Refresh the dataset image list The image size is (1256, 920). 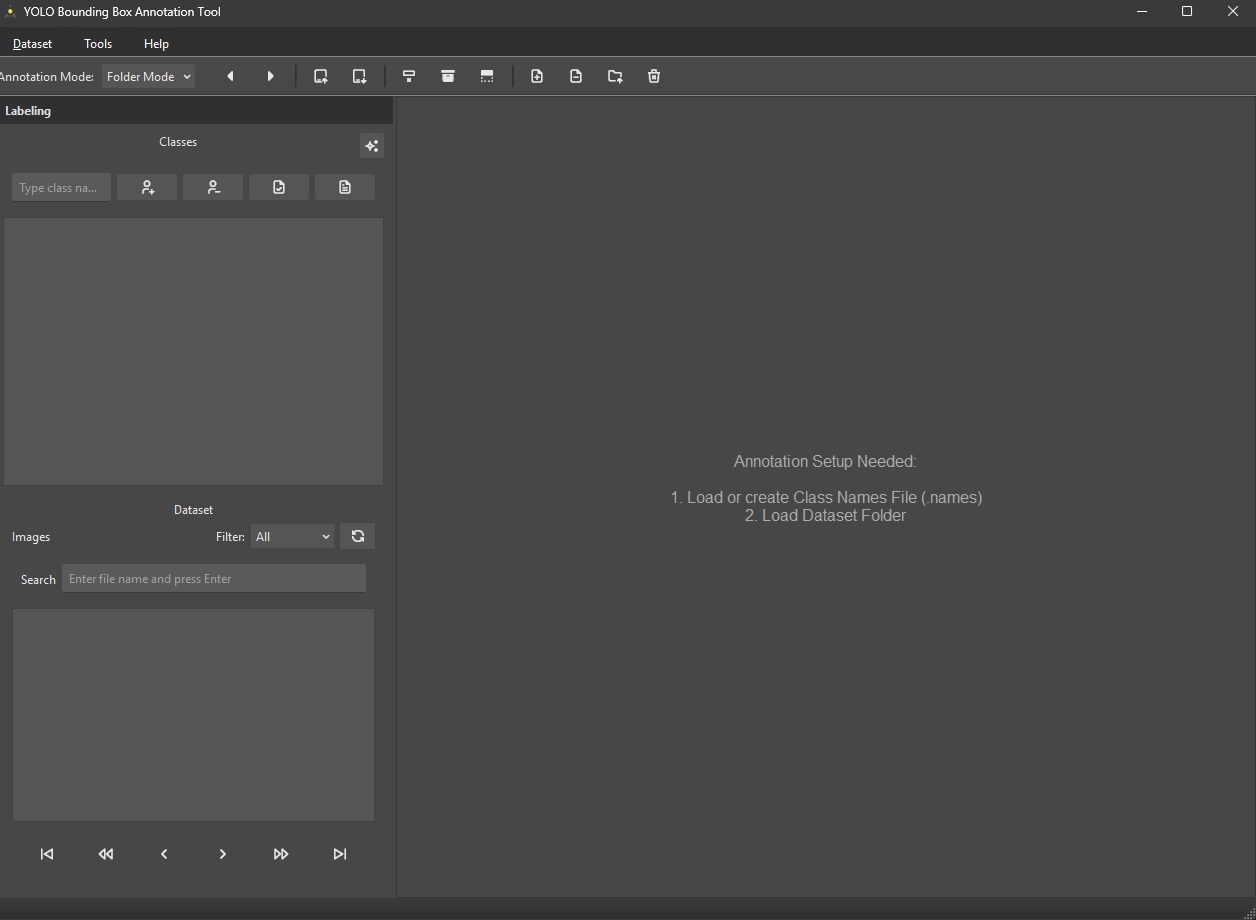pyautogui.click(x=358, y=536)
